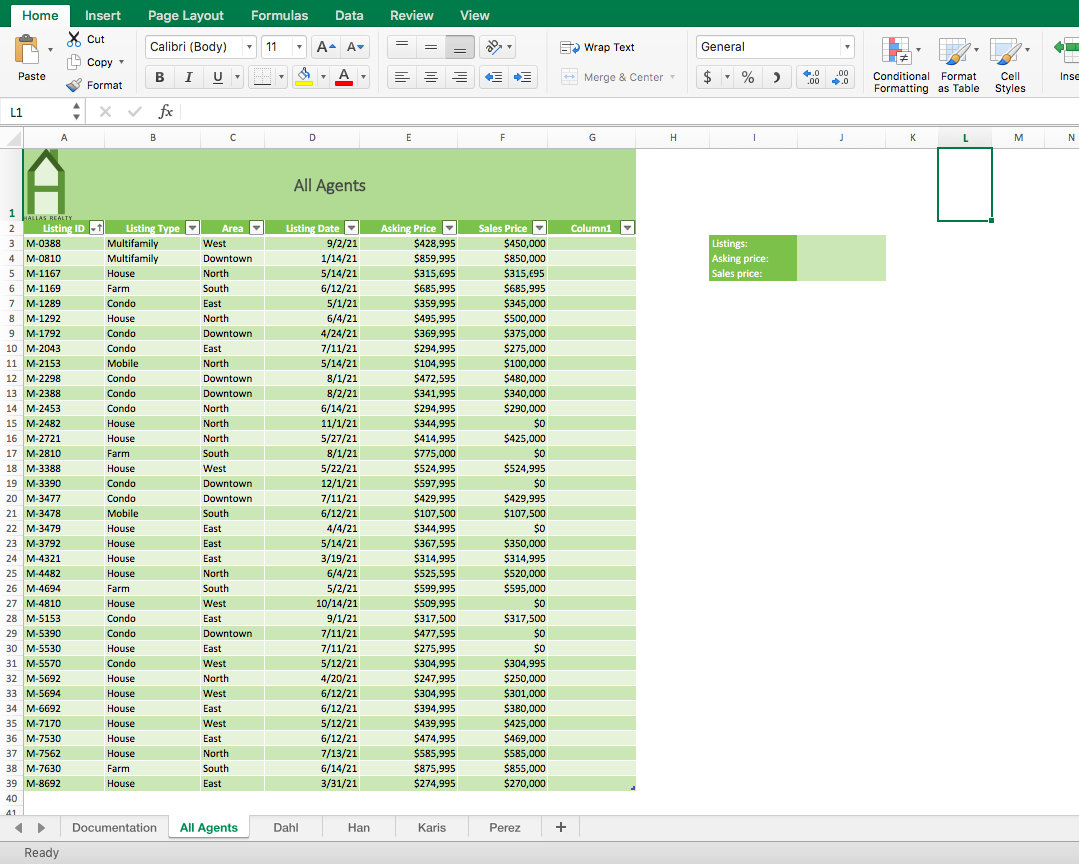
Task: Toggle italic formatting
Action: pyautogui.click(x=188, y=77)
